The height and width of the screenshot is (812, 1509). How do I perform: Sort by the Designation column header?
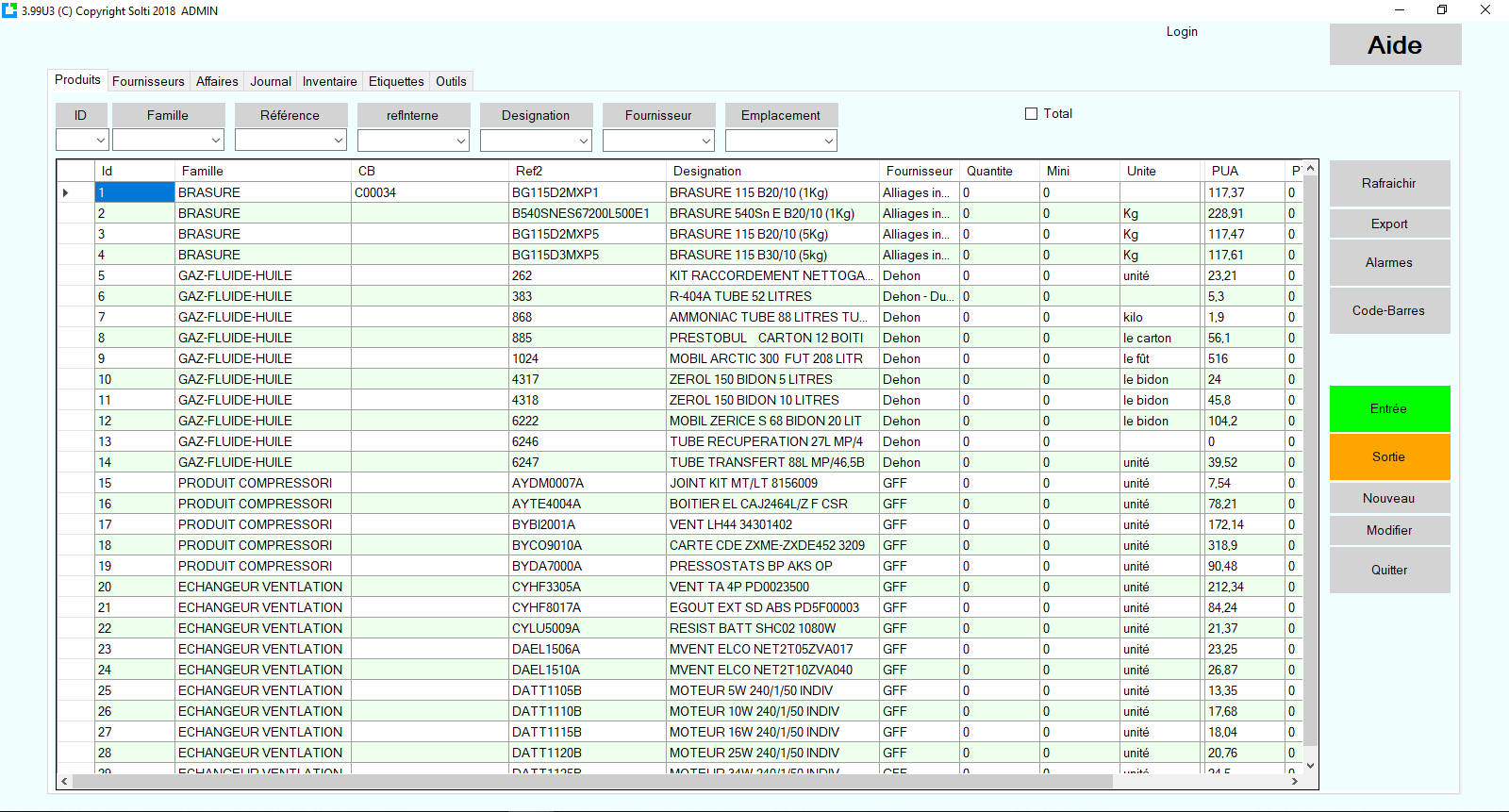(x=773, y=171)
